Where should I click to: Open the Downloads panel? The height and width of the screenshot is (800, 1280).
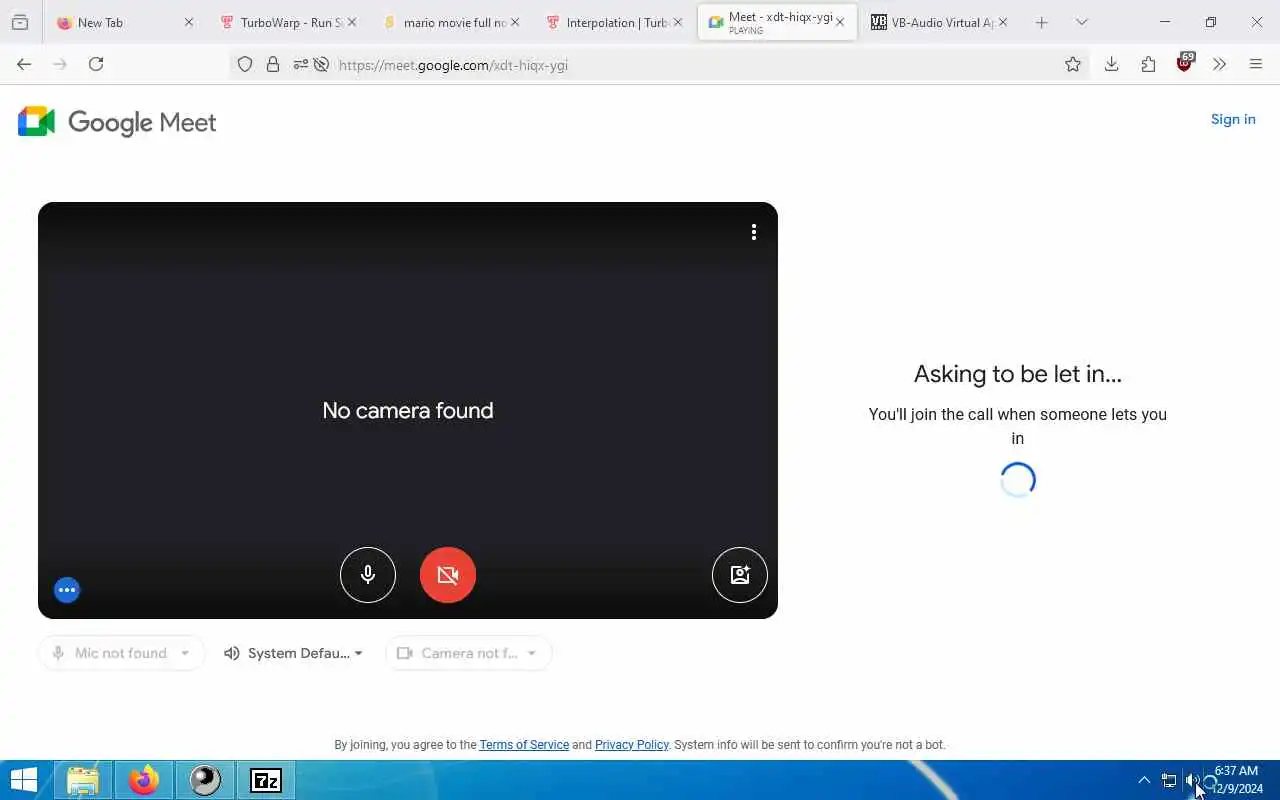coord(1111,64)
